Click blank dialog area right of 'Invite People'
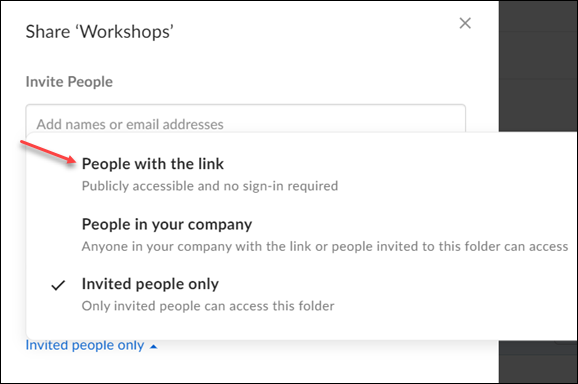 [x=288, y=82]
